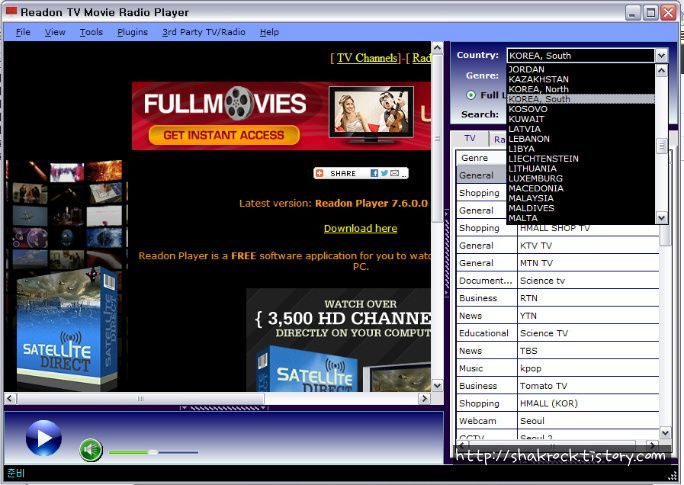Select KUWAIT in country list

[581, 119]
